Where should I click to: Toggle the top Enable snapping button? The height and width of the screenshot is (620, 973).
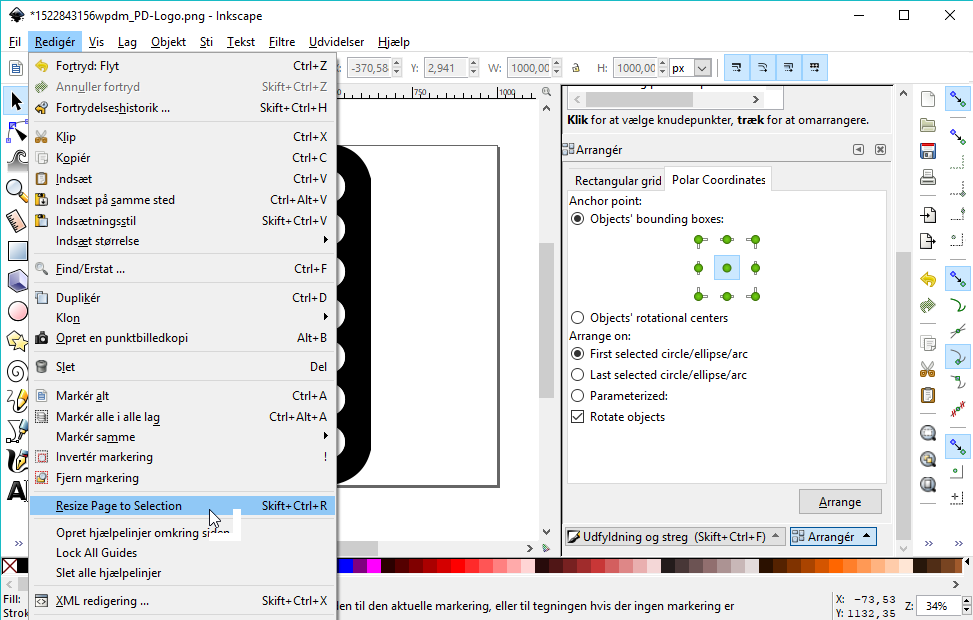(957, 99)
